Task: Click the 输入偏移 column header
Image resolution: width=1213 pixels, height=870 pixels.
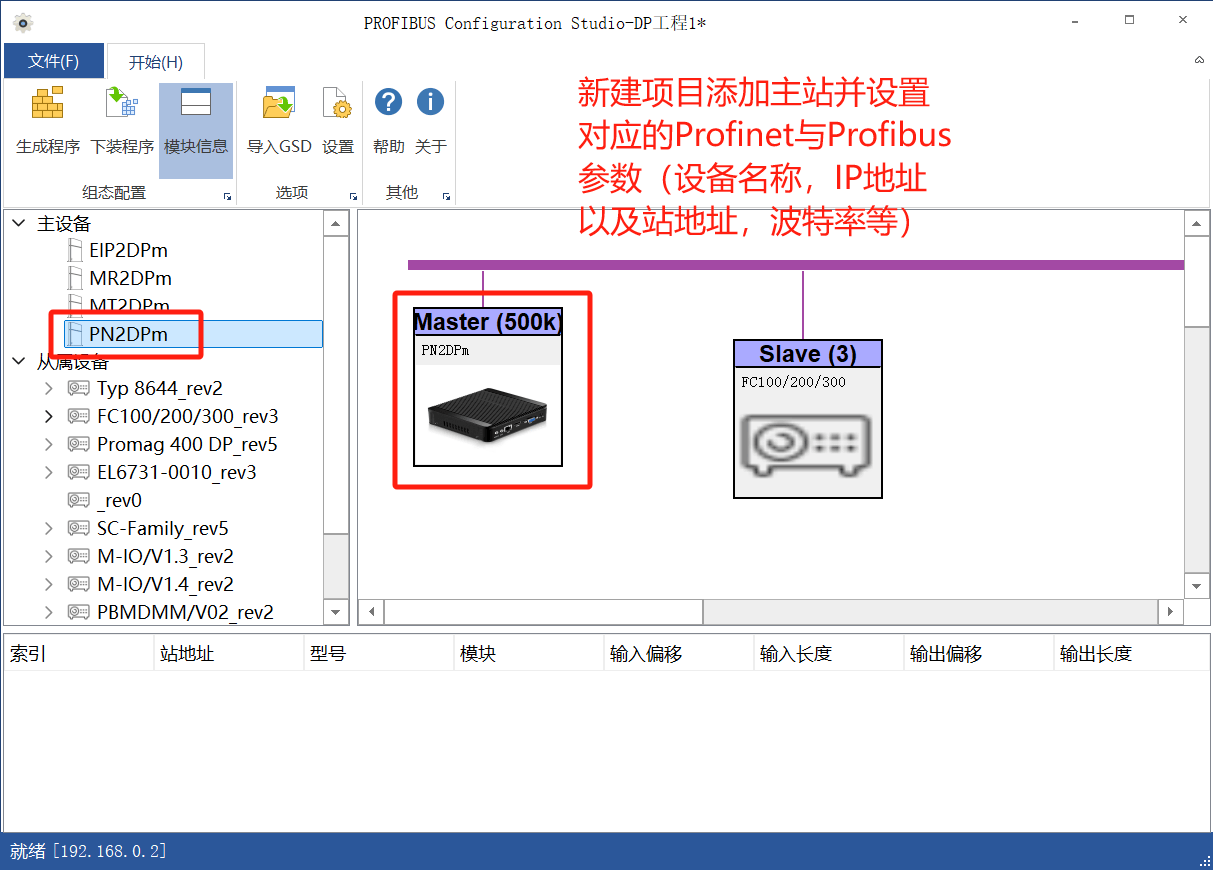Action: (x=679, y=654)
